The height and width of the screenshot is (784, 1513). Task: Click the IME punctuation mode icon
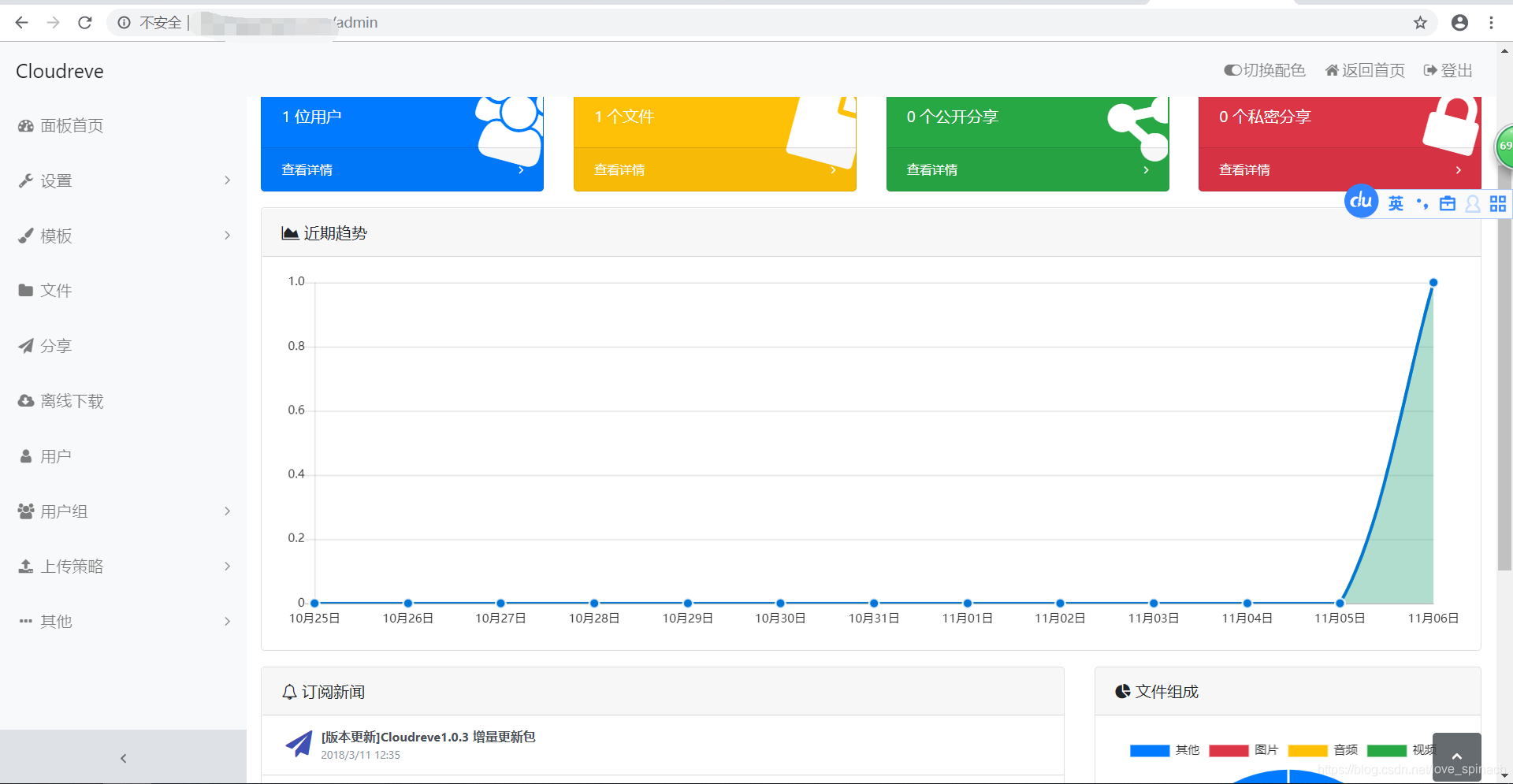[x=1422, y=204]
